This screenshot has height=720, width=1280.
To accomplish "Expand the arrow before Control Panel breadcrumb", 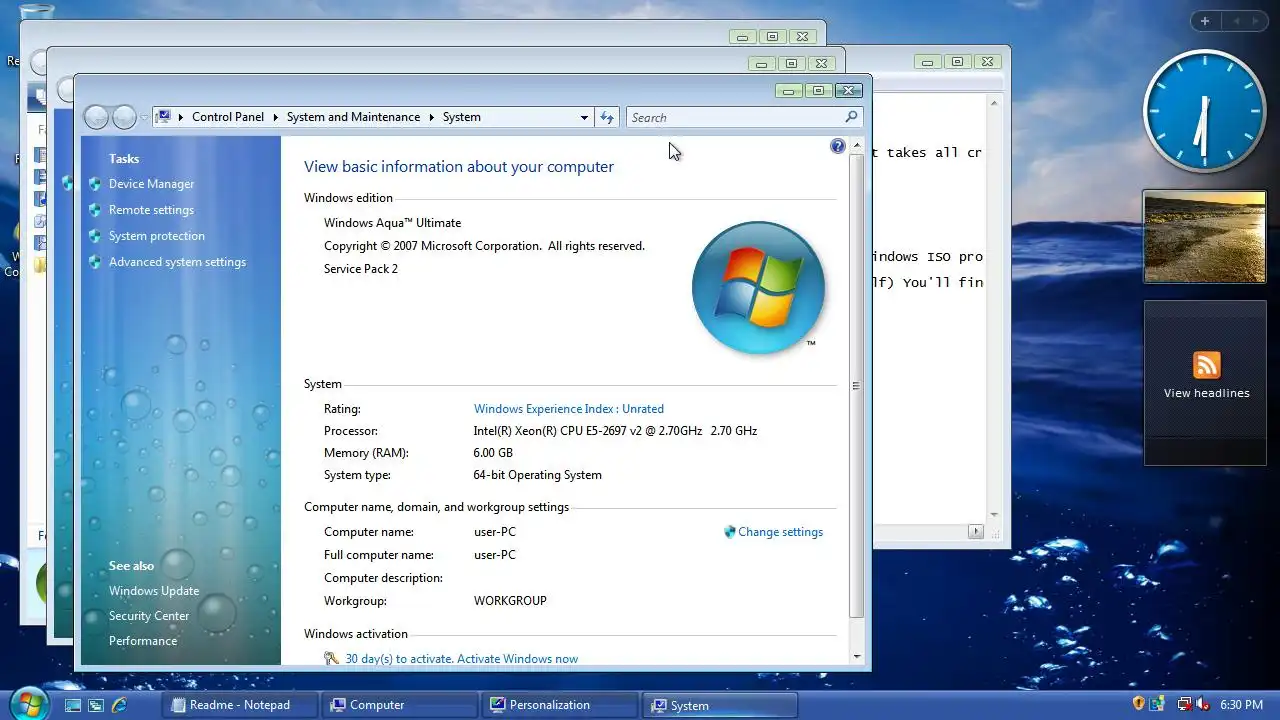I will (181, 117).
